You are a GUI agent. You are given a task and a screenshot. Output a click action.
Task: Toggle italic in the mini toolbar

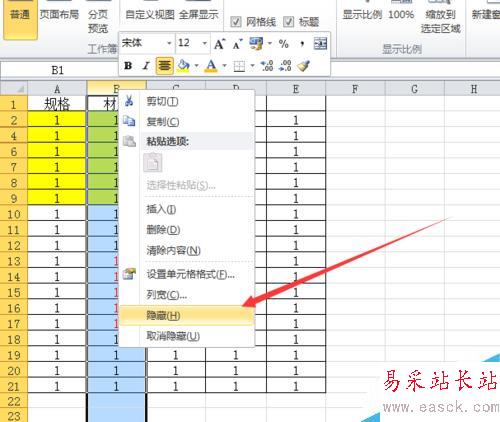(x=146, y=66)
